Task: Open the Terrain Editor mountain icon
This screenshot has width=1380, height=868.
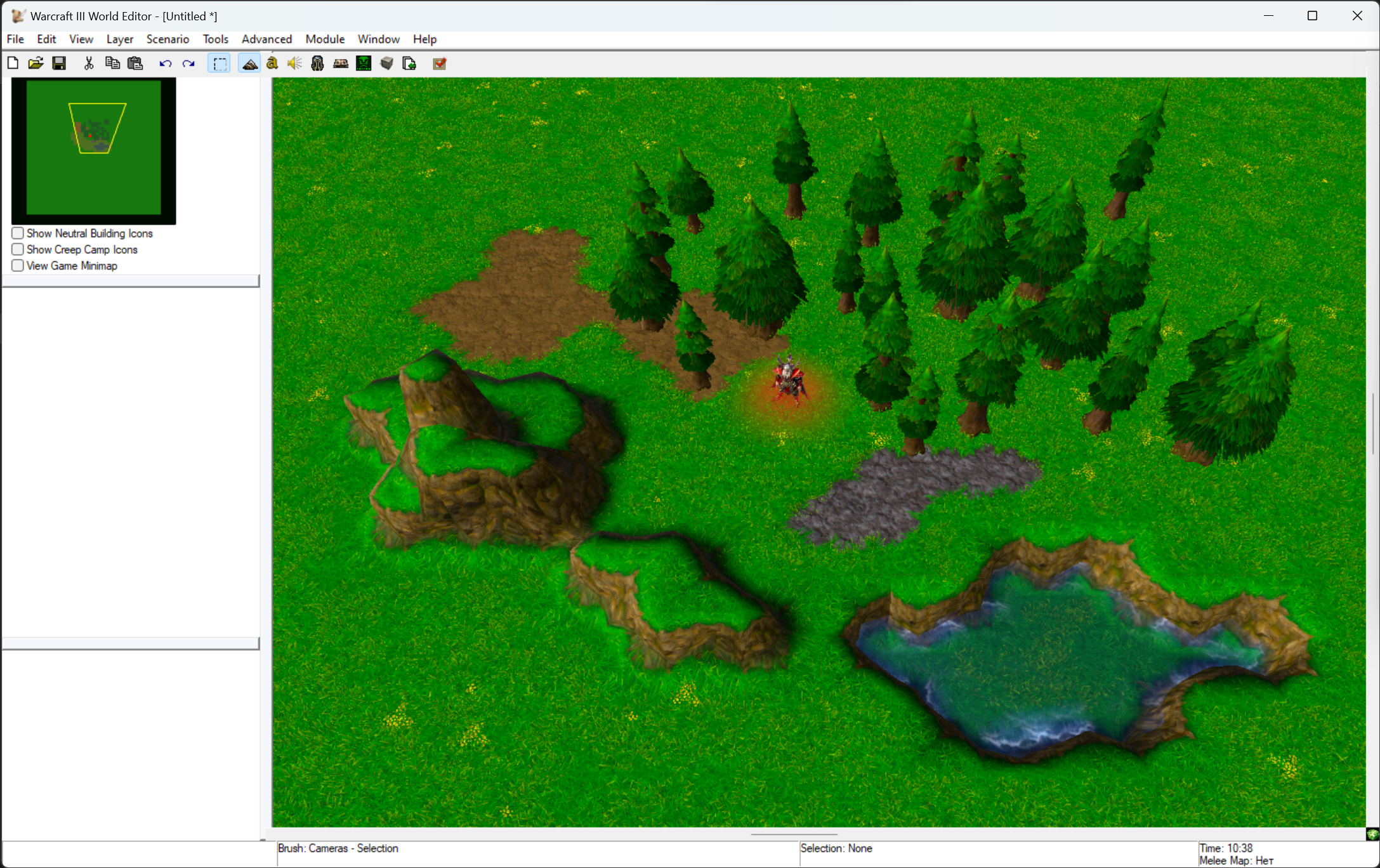Action: [250, 63]
